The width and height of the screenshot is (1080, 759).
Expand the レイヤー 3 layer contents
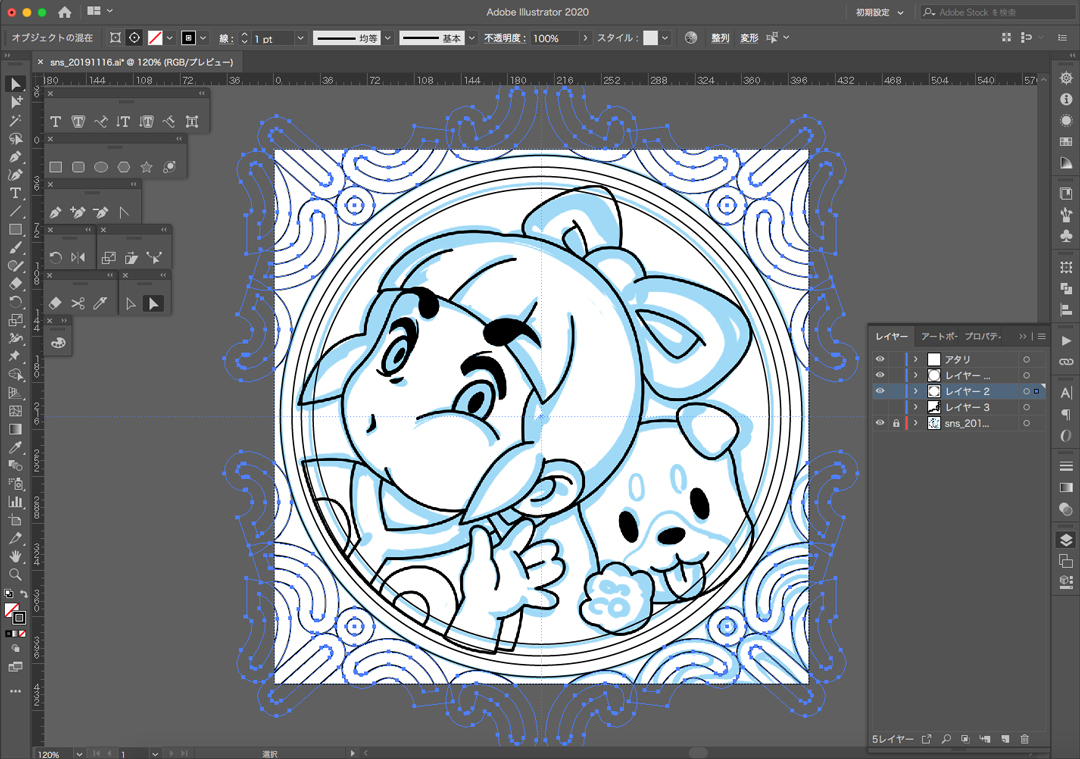click(x=915, y=407)
